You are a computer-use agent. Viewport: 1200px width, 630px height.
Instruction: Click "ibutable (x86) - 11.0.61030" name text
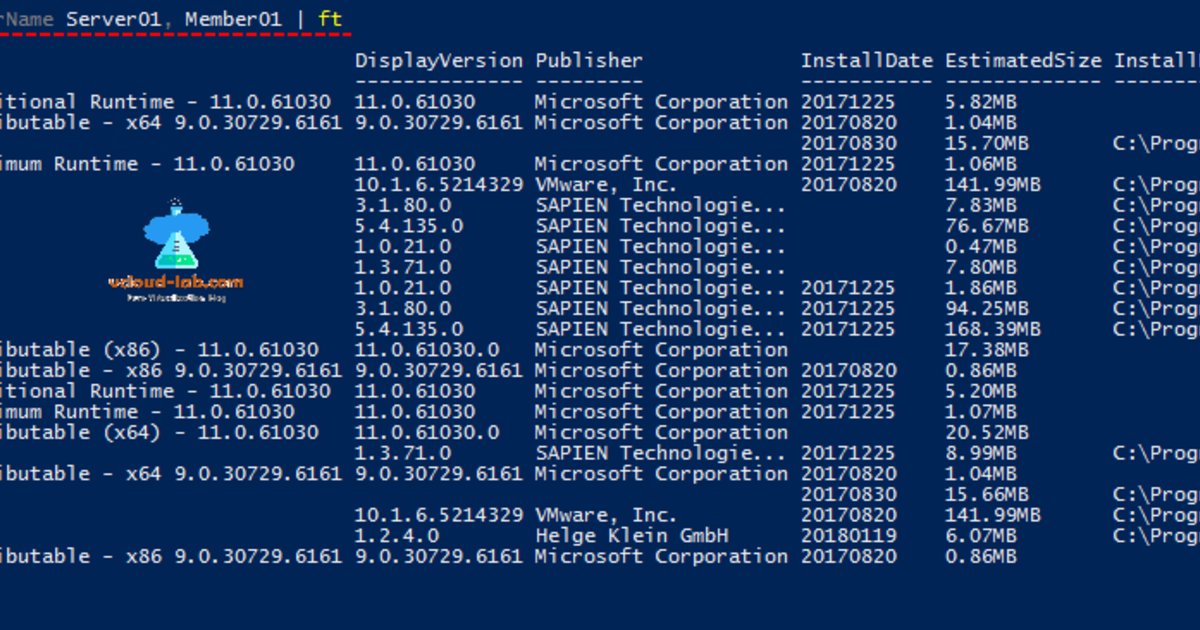point(160,350)
